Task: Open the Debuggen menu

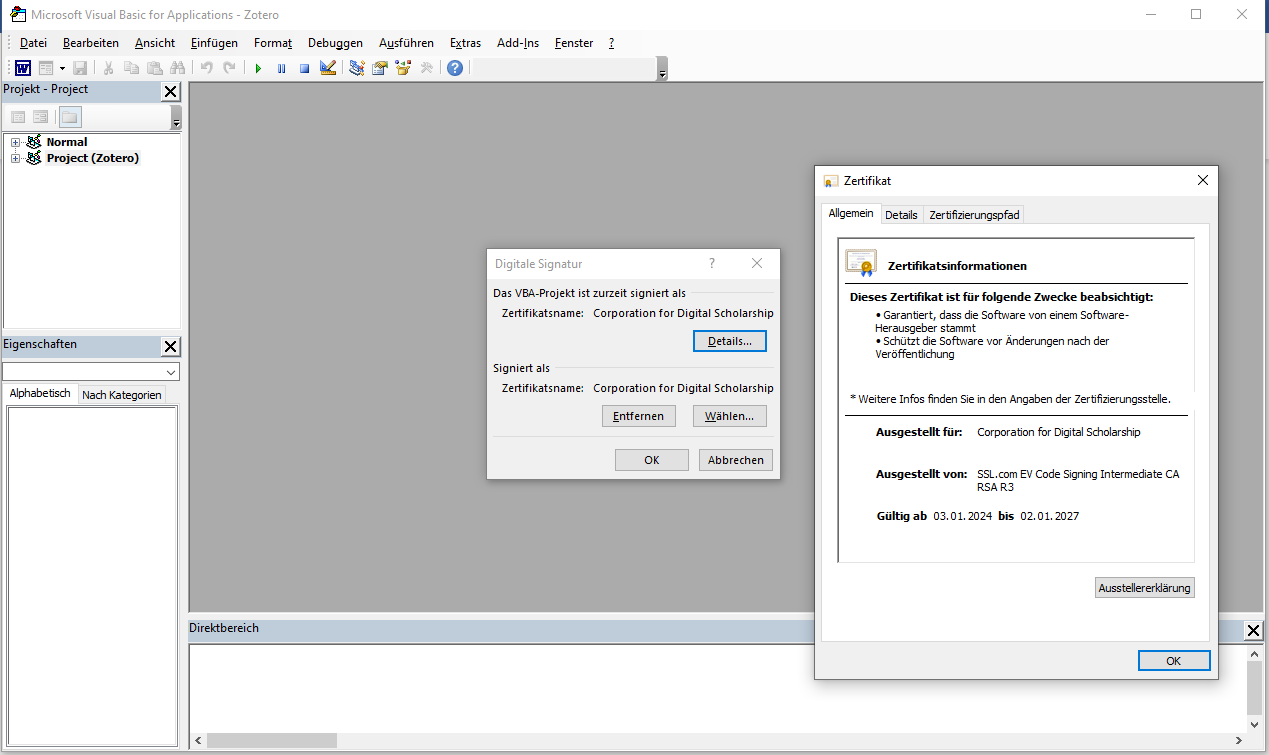Action: pos(335,43)
